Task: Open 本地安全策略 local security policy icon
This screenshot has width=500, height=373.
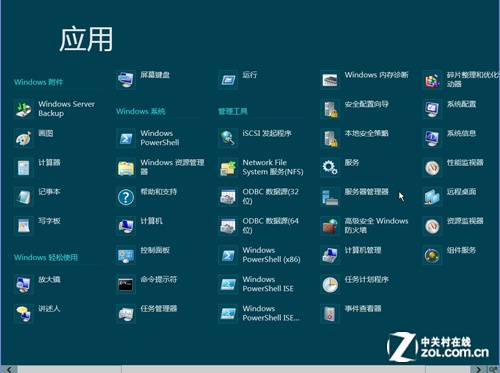Action: coord(330,138)
